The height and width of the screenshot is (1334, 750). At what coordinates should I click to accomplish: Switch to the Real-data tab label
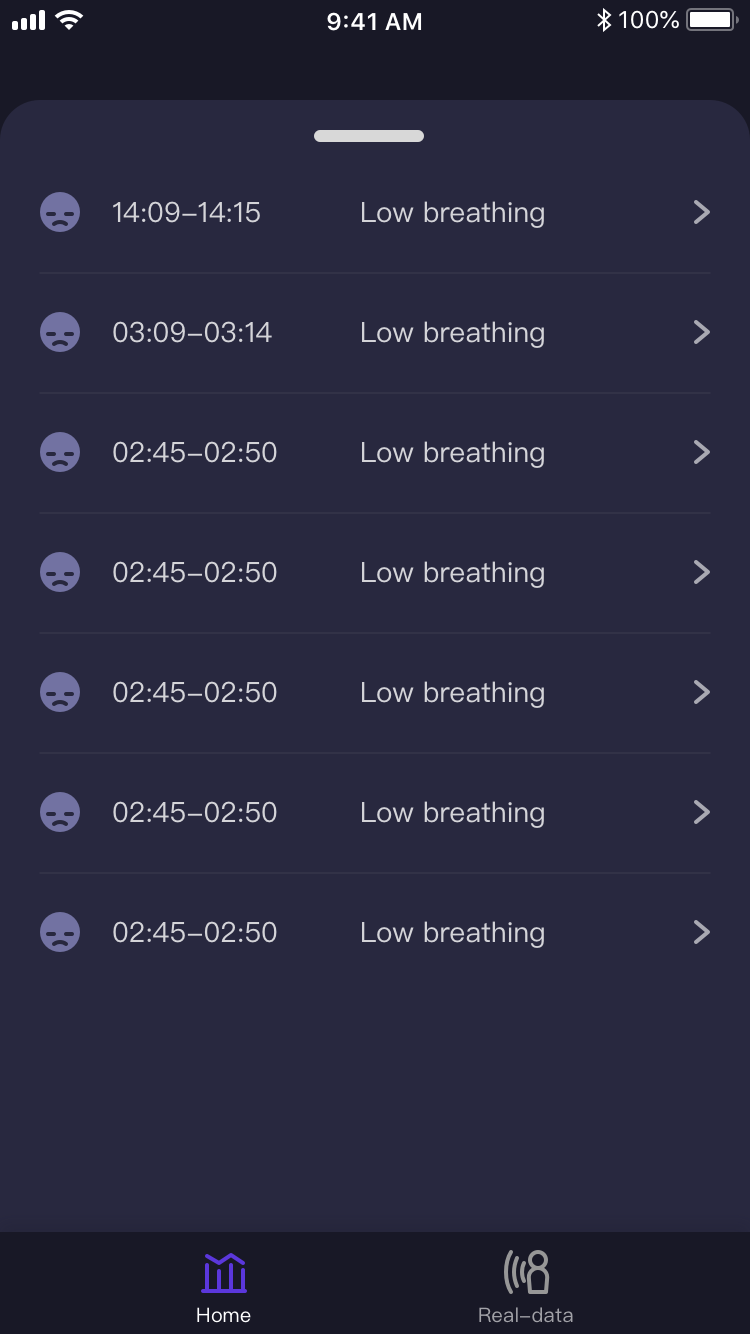pos(525,1315)
